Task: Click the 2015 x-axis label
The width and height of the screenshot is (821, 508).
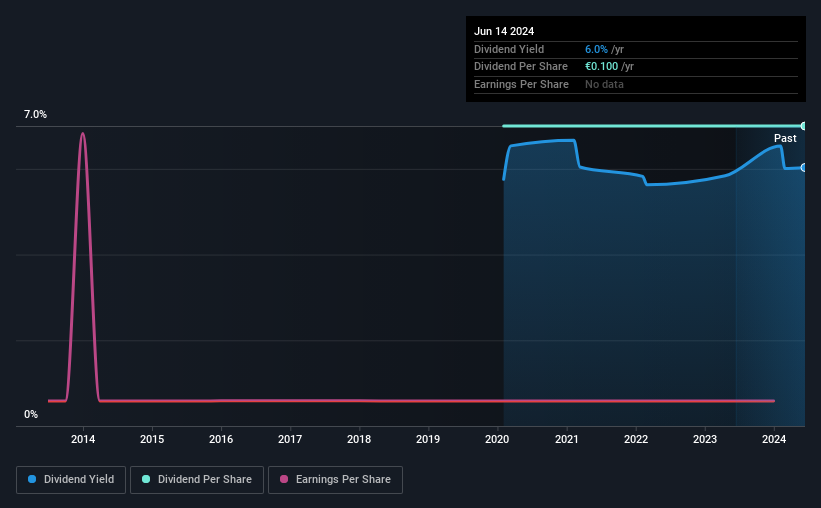Action: (152, 439)
